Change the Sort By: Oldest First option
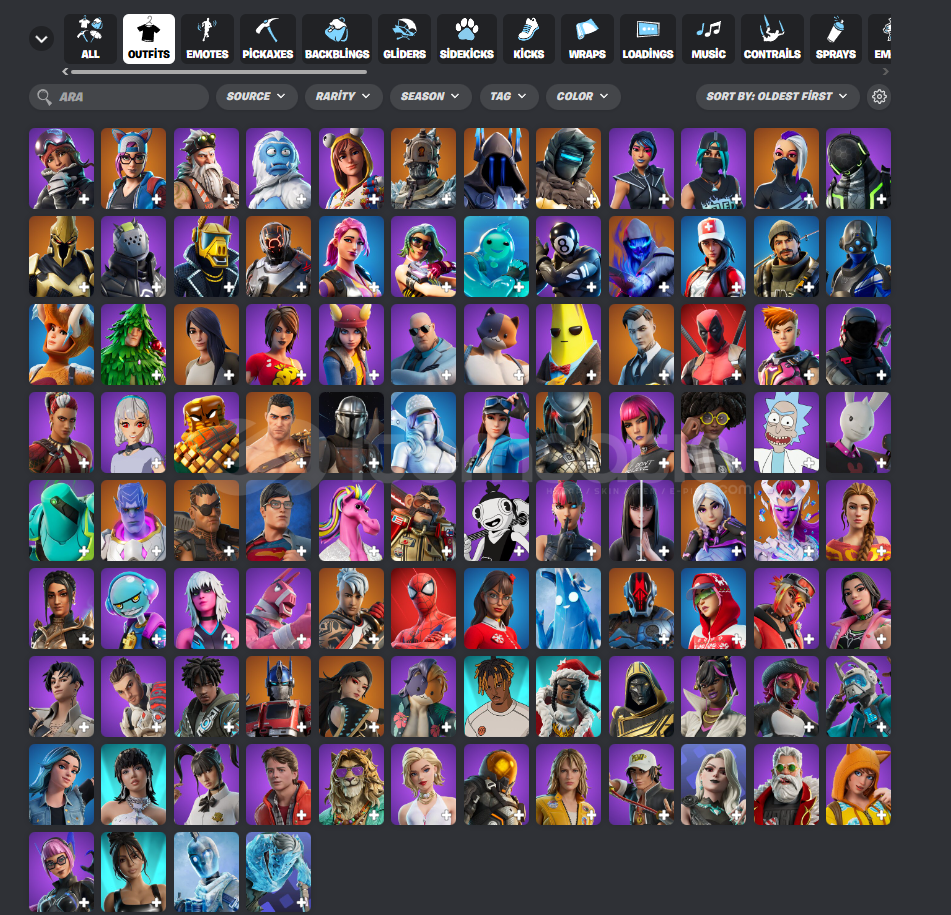This screenshot has height=915, width=951. [x=777, y=97]
